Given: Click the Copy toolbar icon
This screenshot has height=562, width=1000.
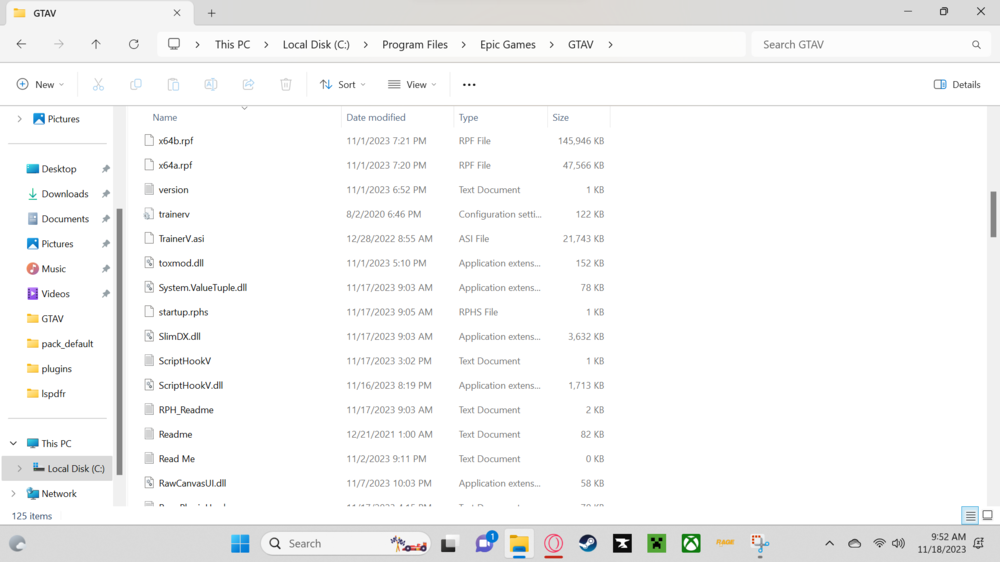Looking at the screenshot, I should click(136, 84).
